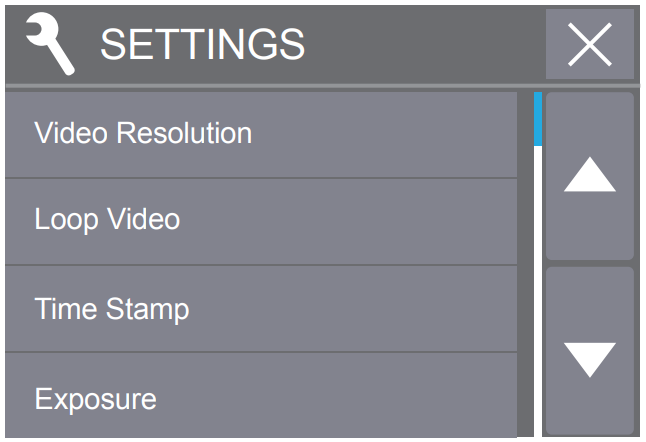The height and width of the screenshot is (442, 646).
Task: Move the list down using the inverted triangle
Action: point(590,360)
